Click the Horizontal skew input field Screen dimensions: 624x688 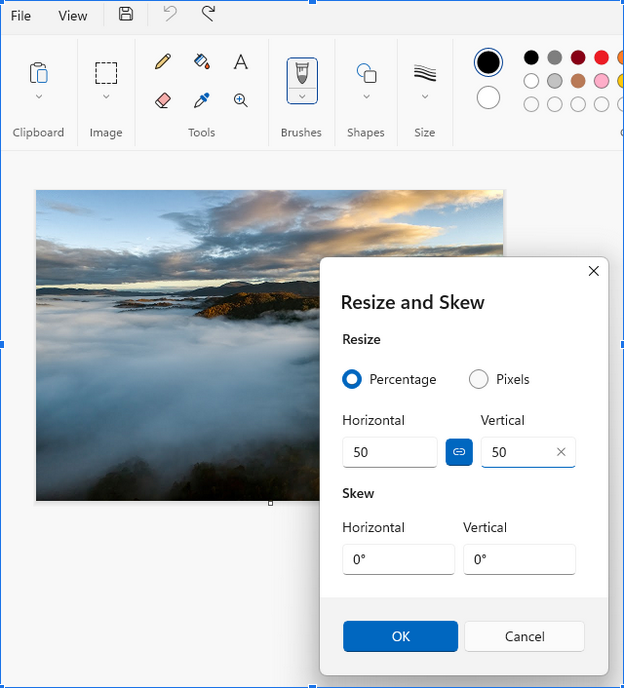pos(398,559)
